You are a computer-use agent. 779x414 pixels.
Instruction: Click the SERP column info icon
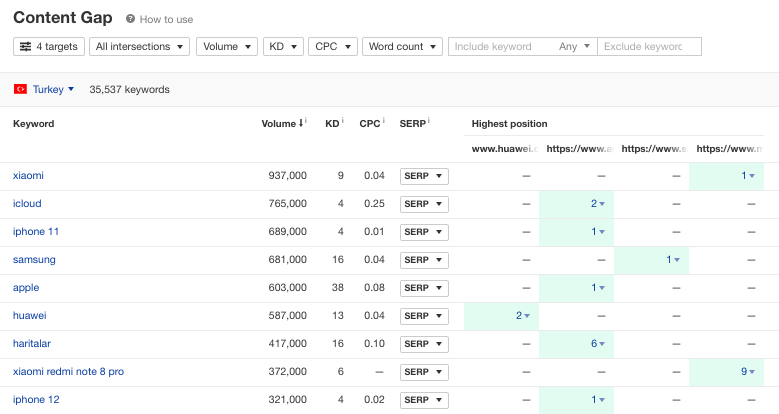click(429, 120)
